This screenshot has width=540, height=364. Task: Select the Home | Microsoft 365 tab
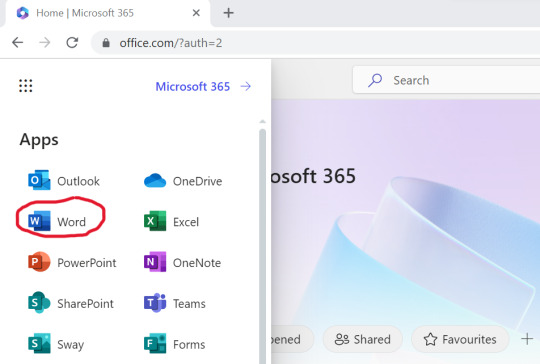click(107, 13)
